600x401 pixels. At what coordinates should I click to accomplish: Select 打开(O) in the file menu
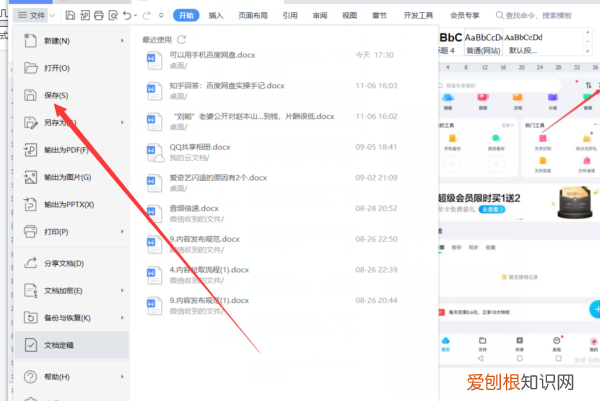tap(71, 68)
